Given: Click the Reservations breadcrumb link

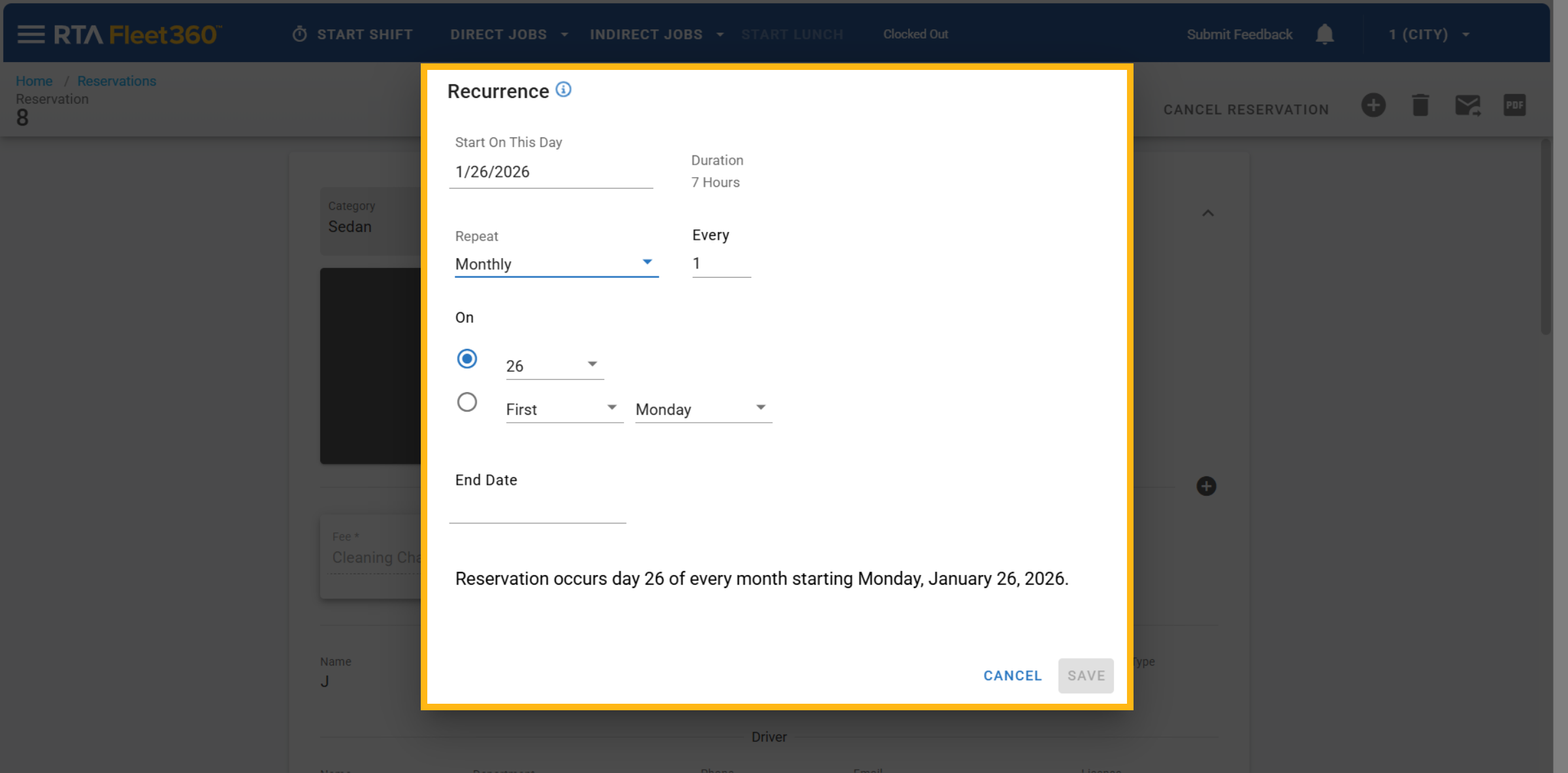Looking at the screenshot, I should [x=116, y=81].
